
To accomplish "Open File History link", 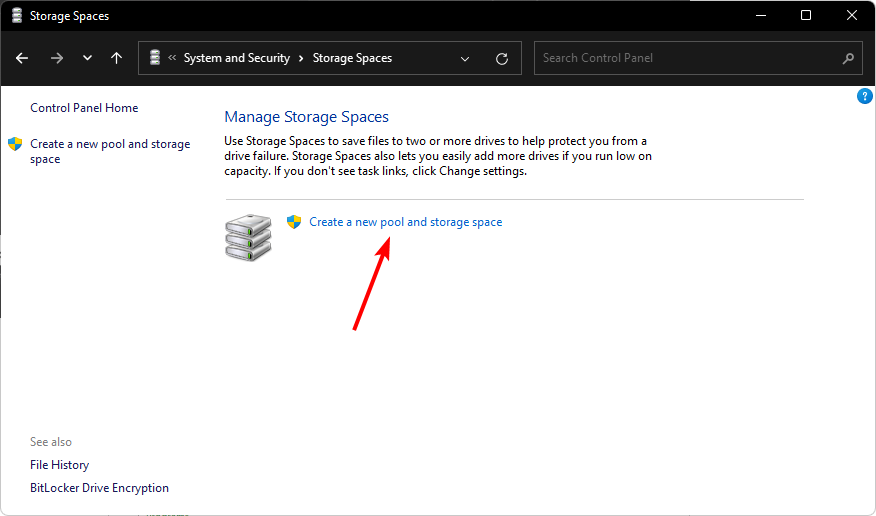I will 59,465.
